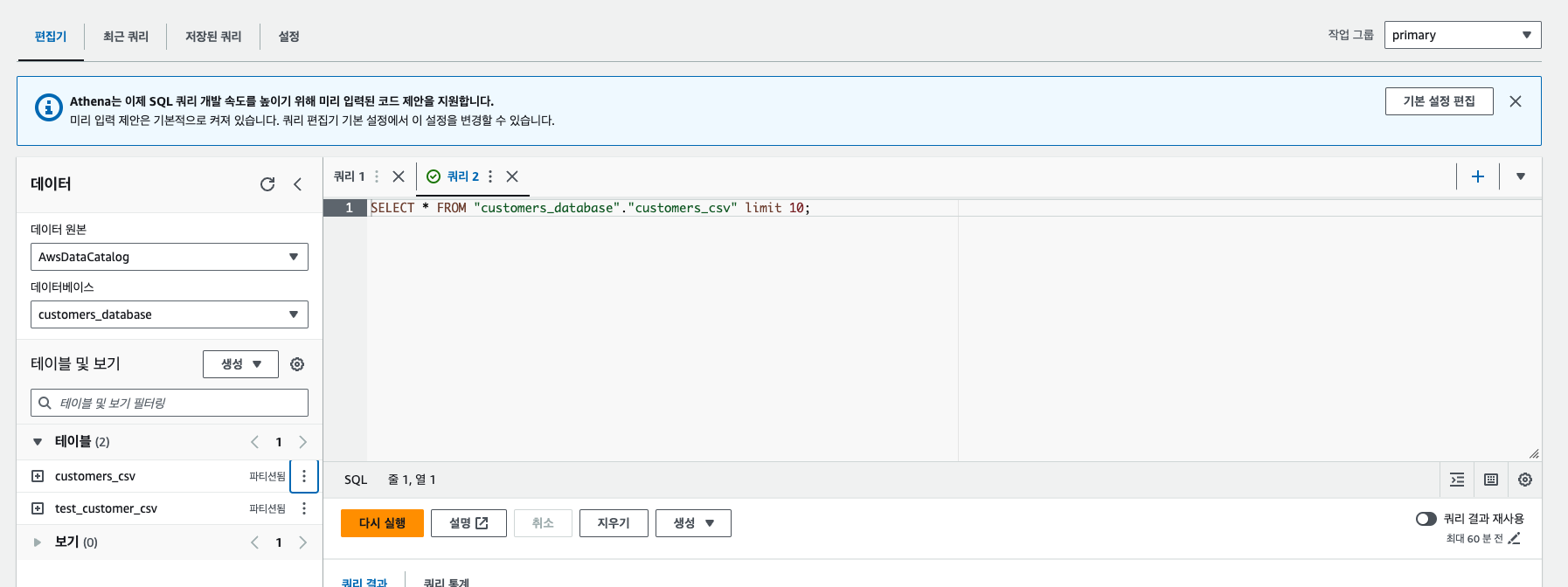The image size is (1568, 587).
Task: Open actions menu for customers_csv table
Action: click(x=304, y=476)
